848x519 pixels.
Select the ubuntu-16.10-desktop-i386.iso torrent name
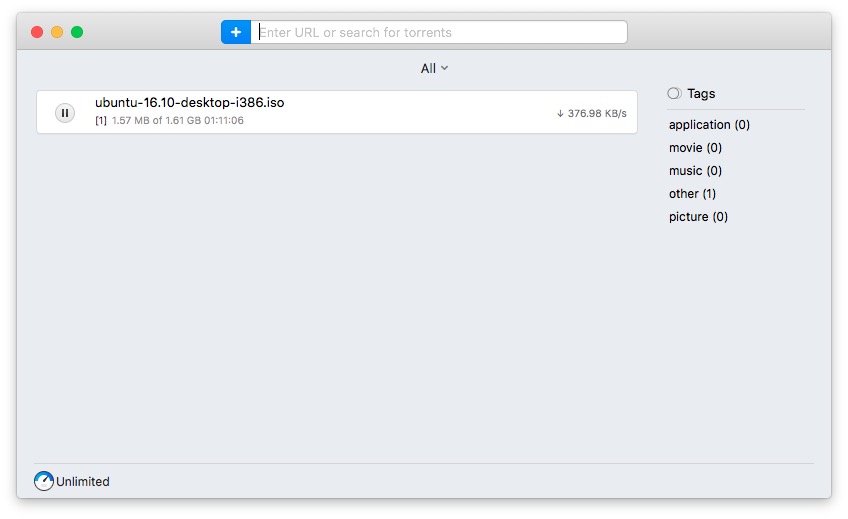[190, 102]
